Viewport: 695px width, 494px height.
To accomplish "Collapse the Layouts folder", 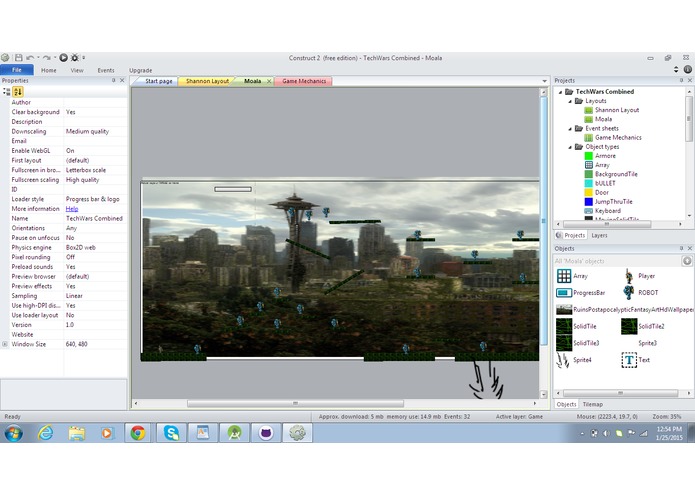I will (570, 101).
